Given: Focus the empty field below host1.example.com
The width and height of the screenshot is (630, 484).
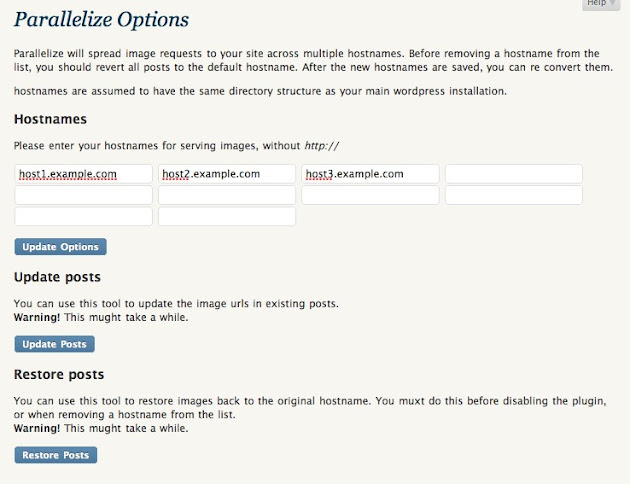Looking at the screenshot, I should (84, 195).
